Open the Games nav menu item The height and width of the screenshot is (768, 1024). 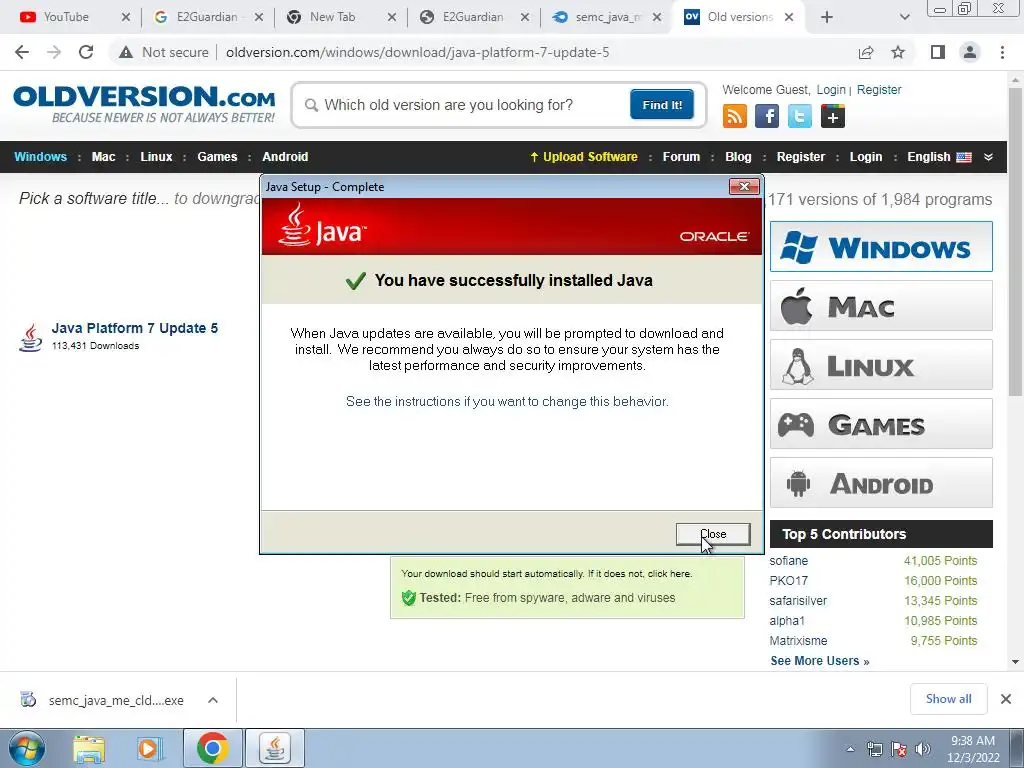pos(217,157)
